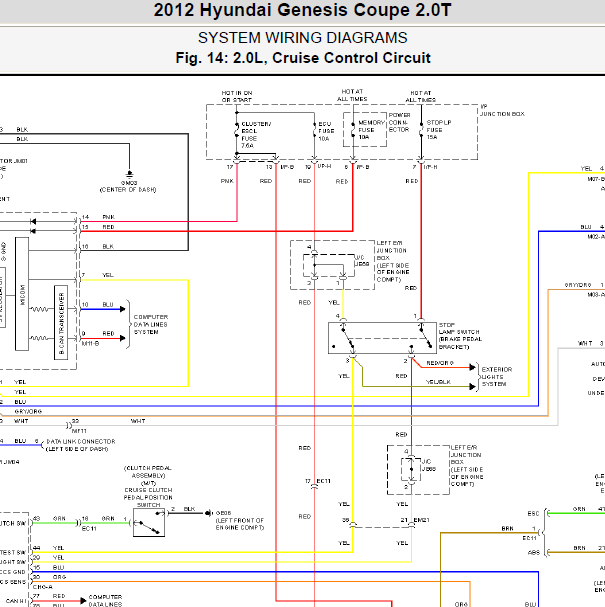Screen dimensions: 605x607
Task: Click the 'MICOM' block label
Action: [22, 295]
